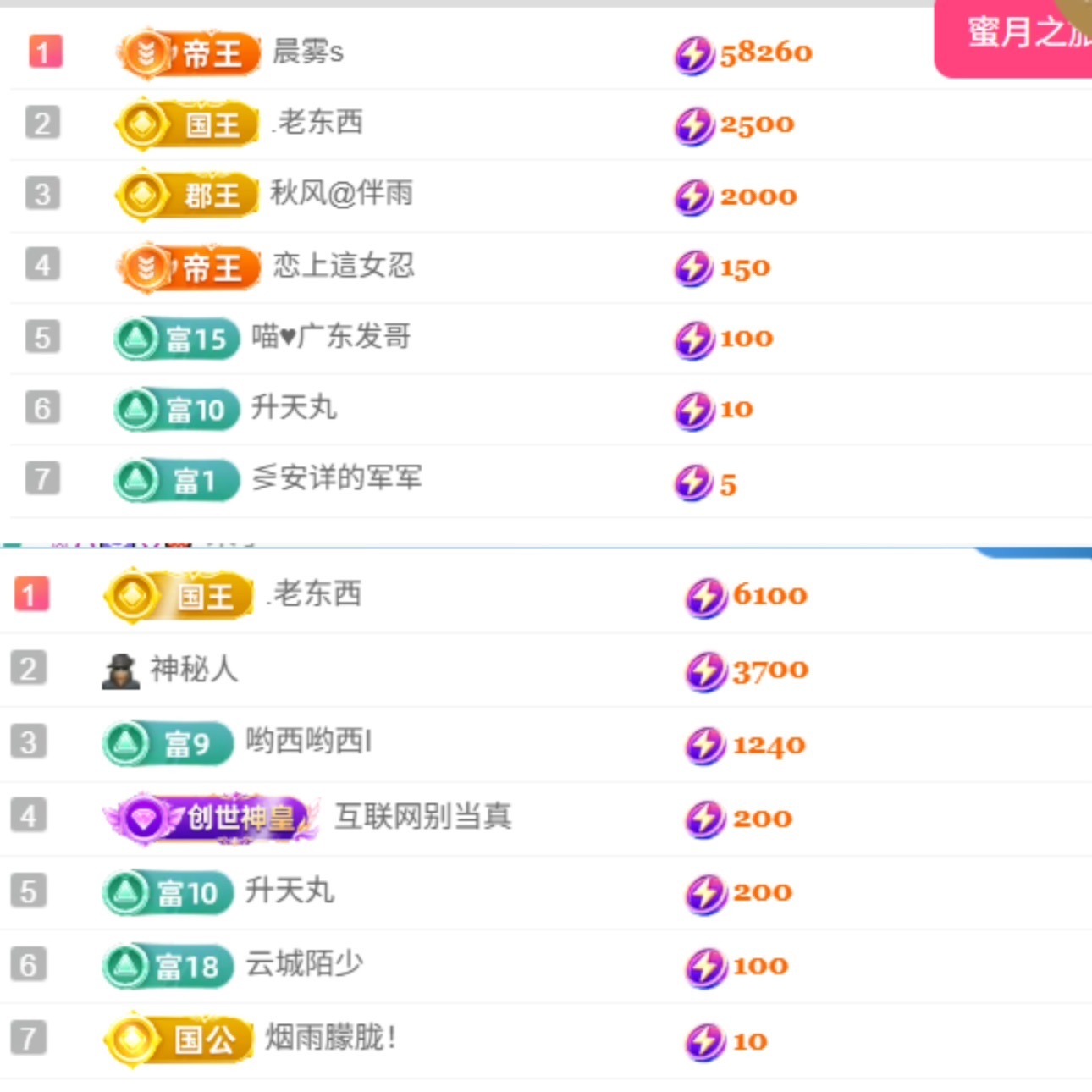Select username 云城陌少

pyautogui.click(x=305, y=963)
